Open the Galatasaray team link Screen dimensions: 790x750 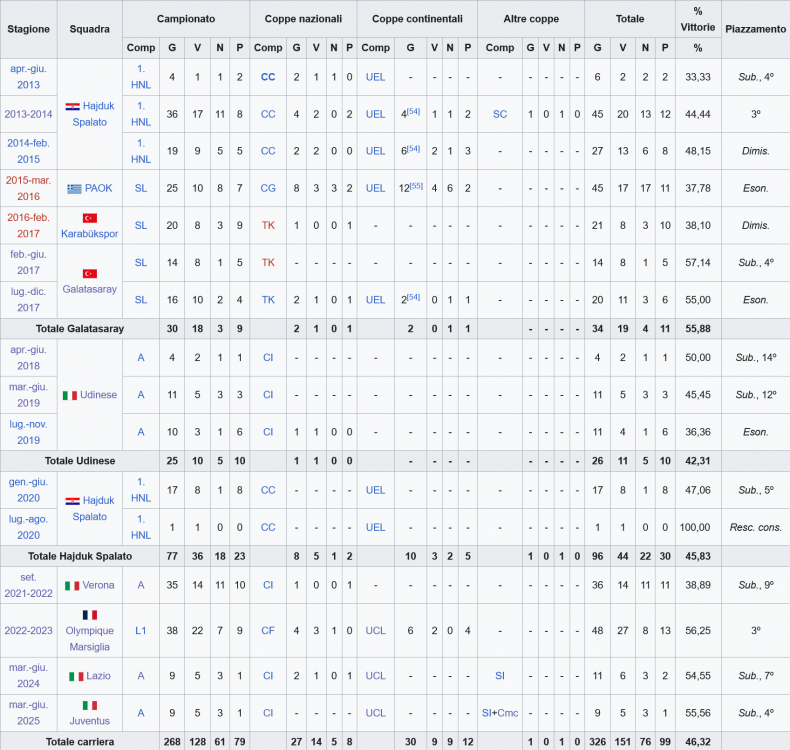(x=90, y=289)
